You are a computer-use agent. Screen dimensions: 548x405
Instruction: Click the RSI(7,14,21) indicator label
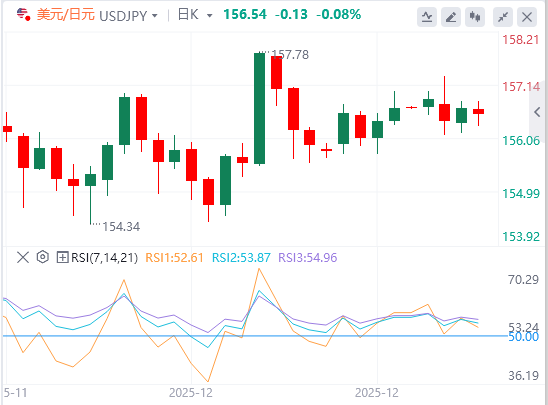(104, 258)
